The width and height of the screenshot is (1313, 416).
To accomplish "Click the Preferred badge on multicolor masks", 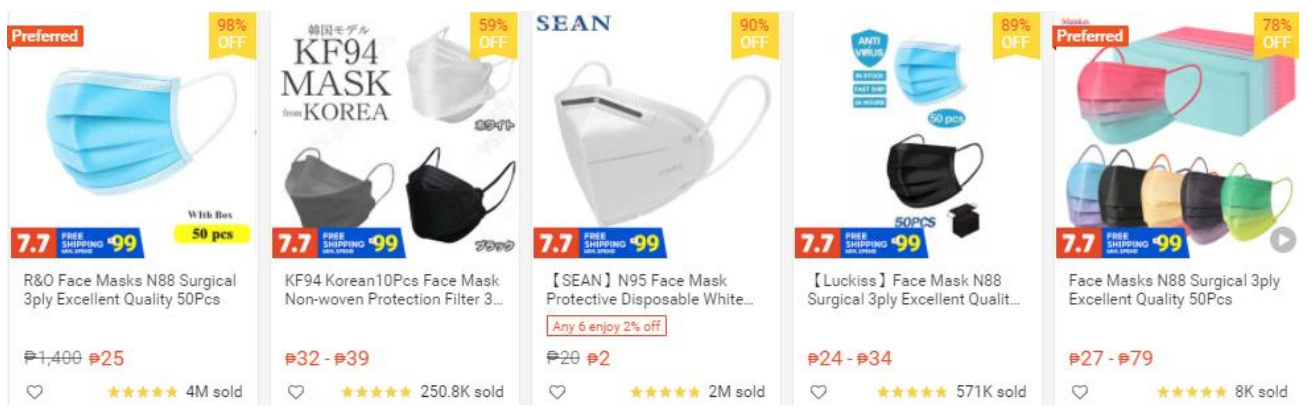I will click(x=1090, y=36).
